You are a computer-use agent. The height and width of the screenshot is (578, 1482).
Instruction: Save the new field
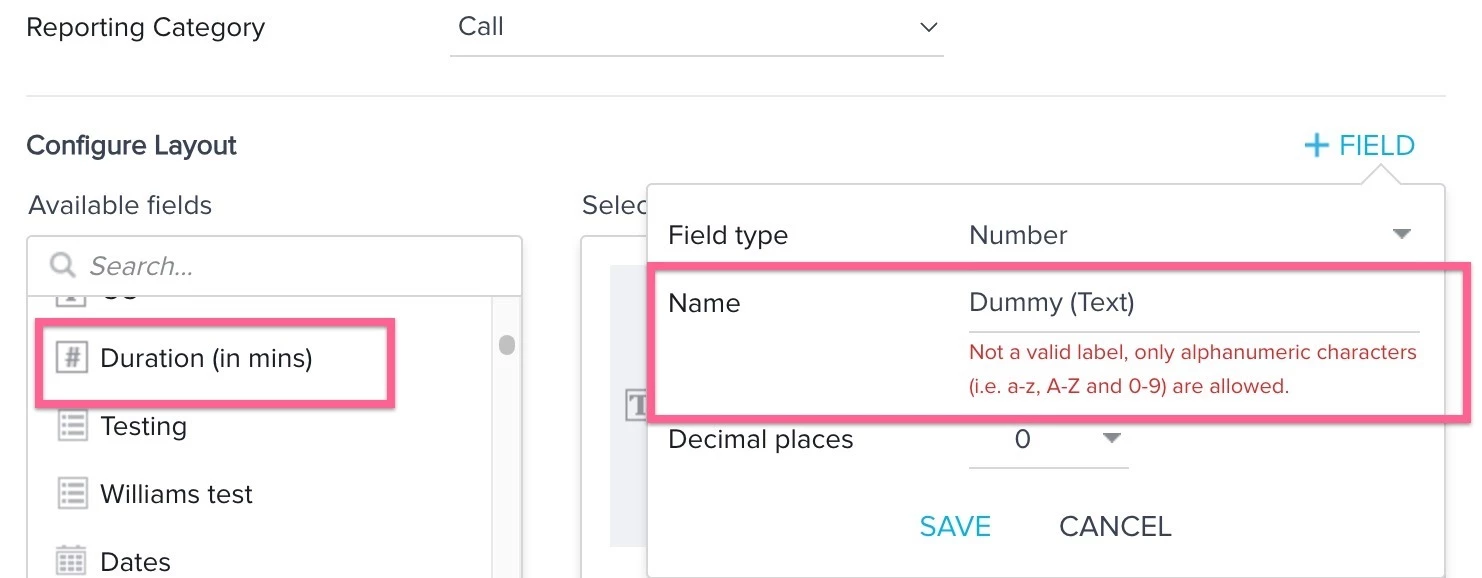coord(955,526)
